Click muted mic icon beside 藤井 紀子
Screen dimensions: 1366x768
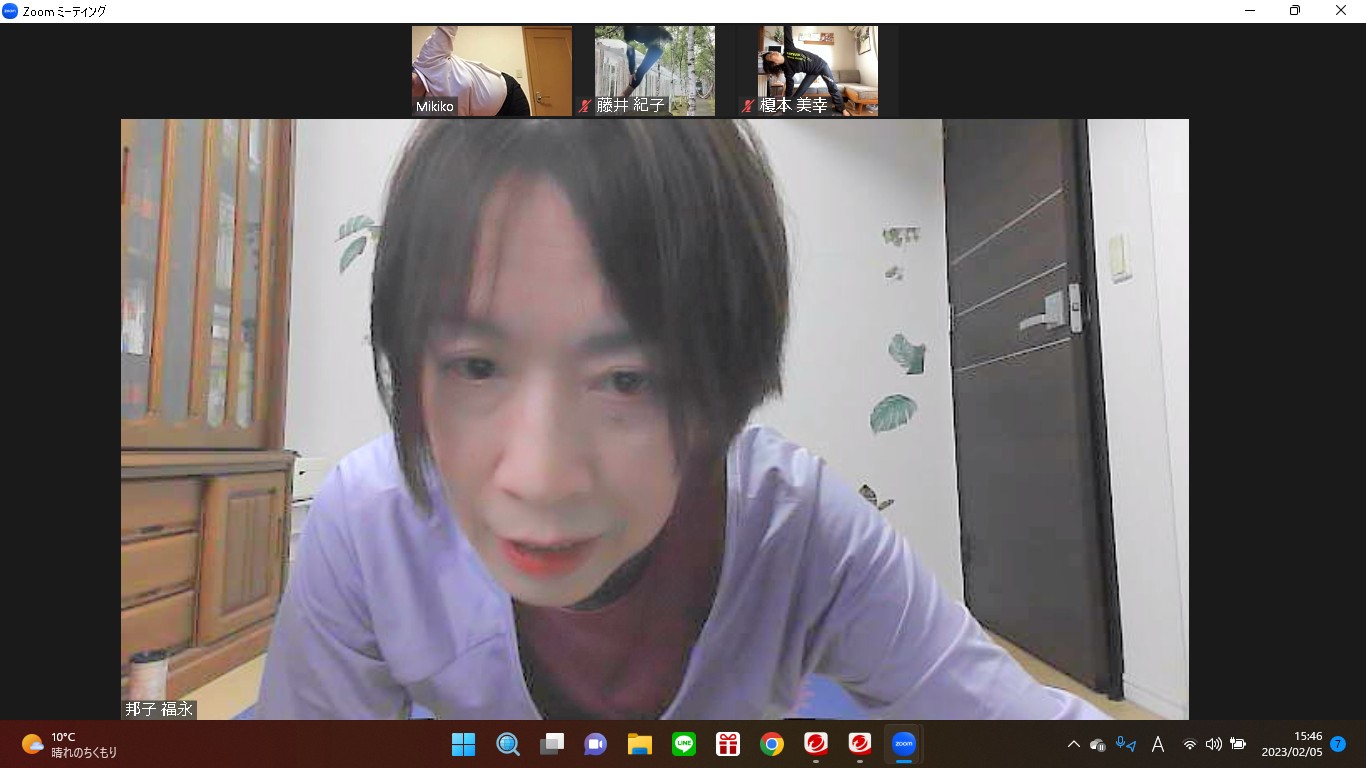[585, 106]
